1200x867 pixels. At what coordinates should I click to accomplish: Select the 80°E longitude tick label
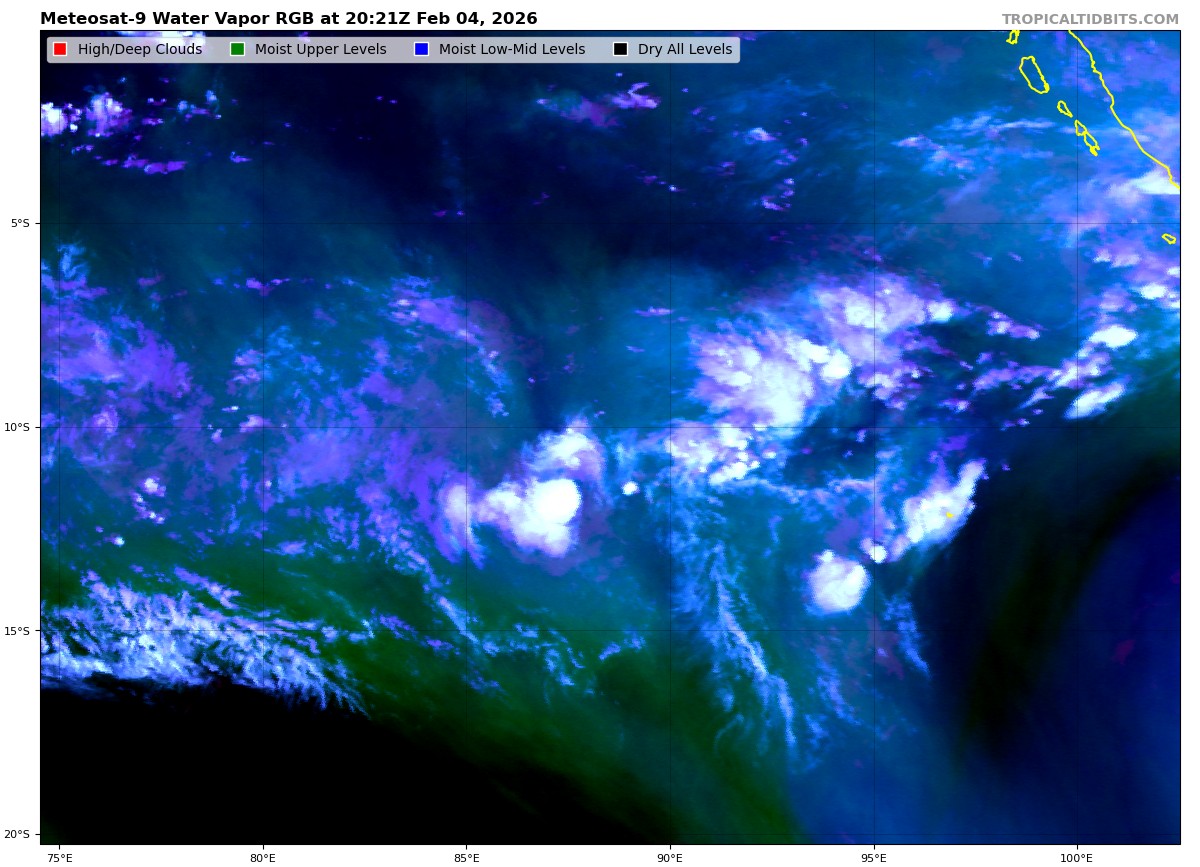pyautogui.click(x=262, y=857)
